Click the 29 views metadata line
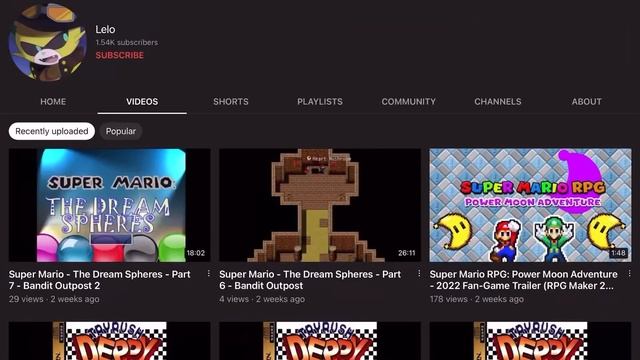The image size is (640, 360). 54,299
